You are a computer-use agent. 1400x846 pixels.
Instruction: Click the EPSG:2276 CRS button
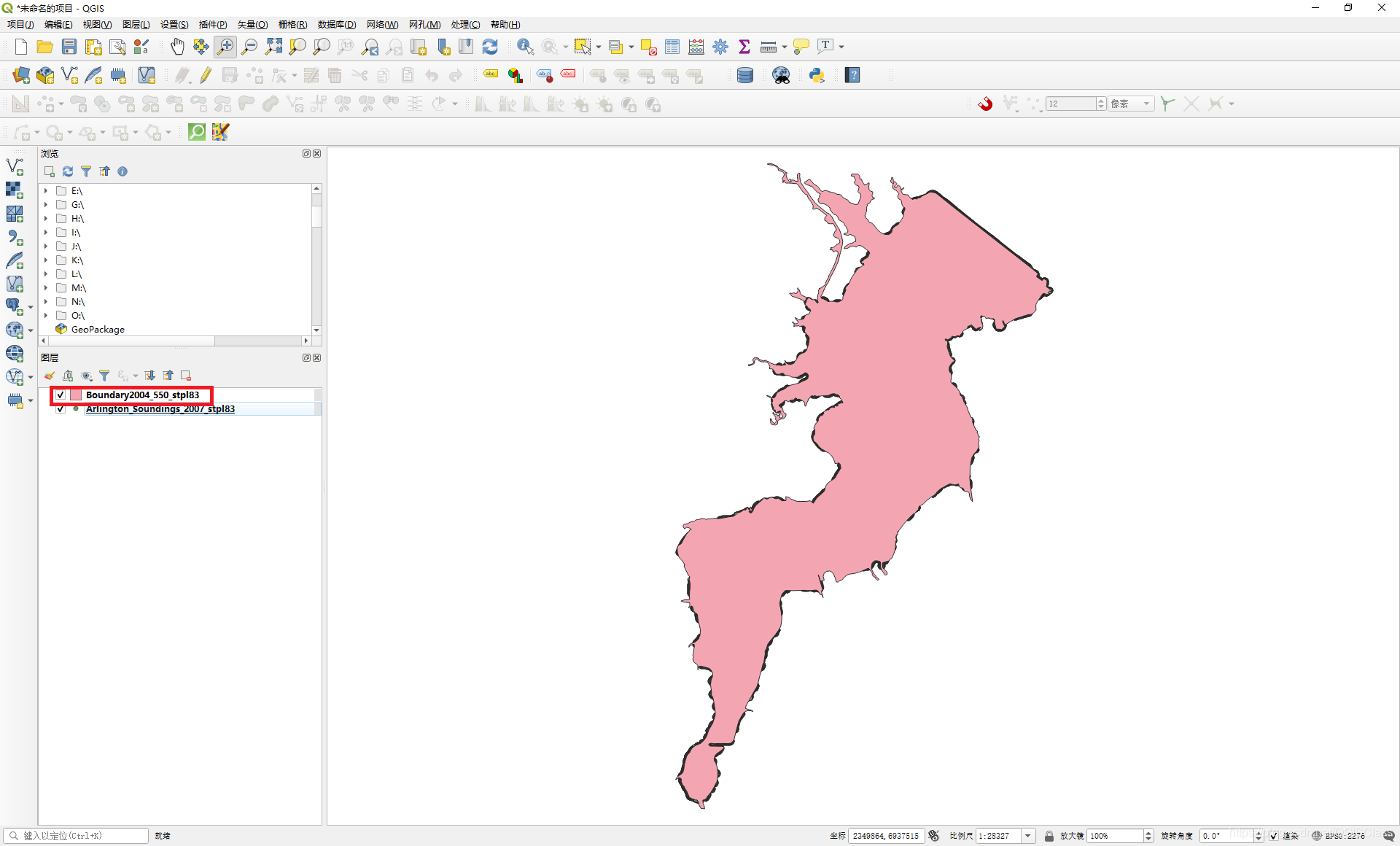pos(1339,836)
